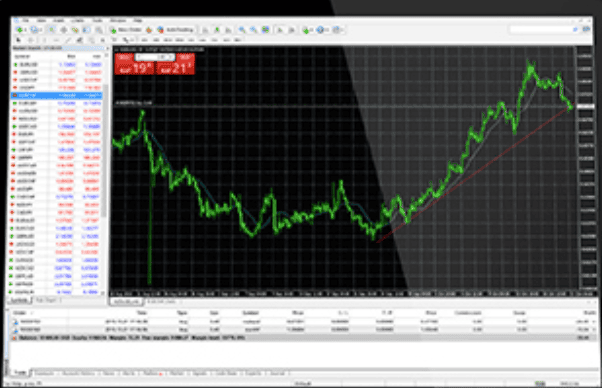Image resolution: width=602 pixels, height=388 pixels.
Task: Open the Help menu
Action: [138, 20]
